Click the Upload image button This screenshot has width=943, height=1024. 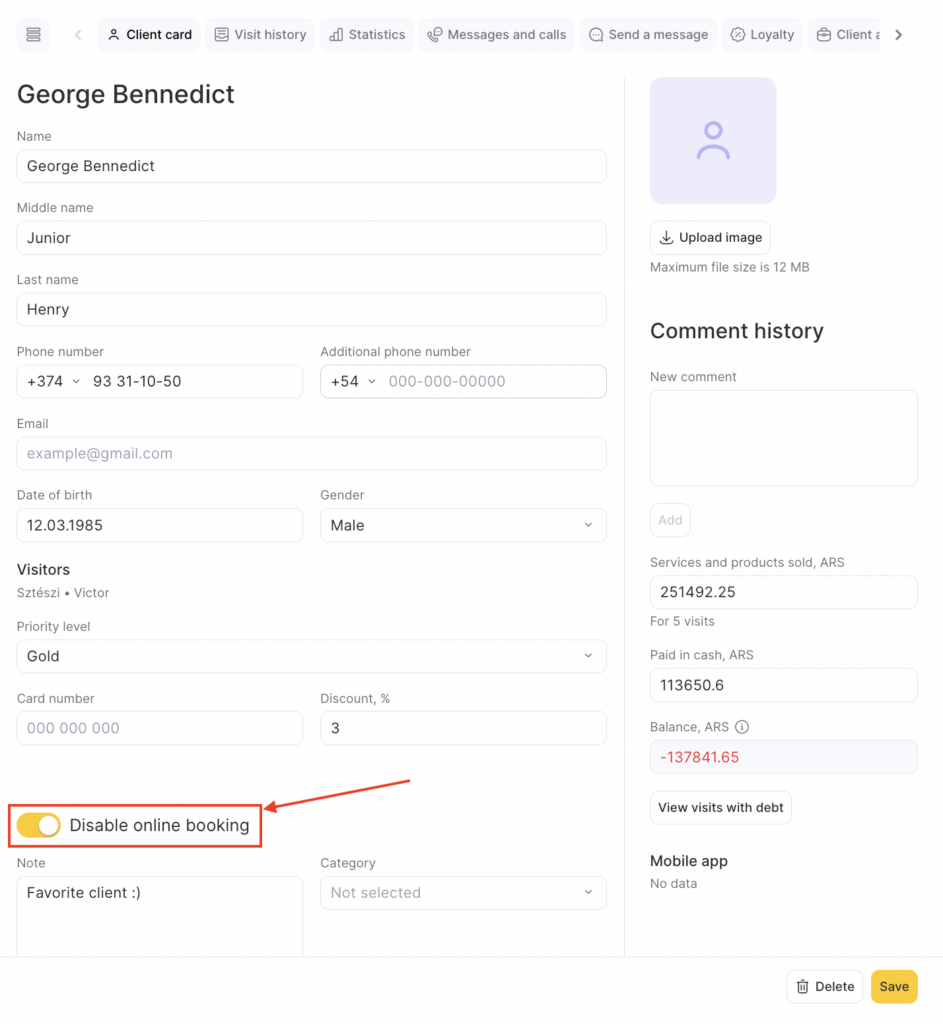click(710, 238)
